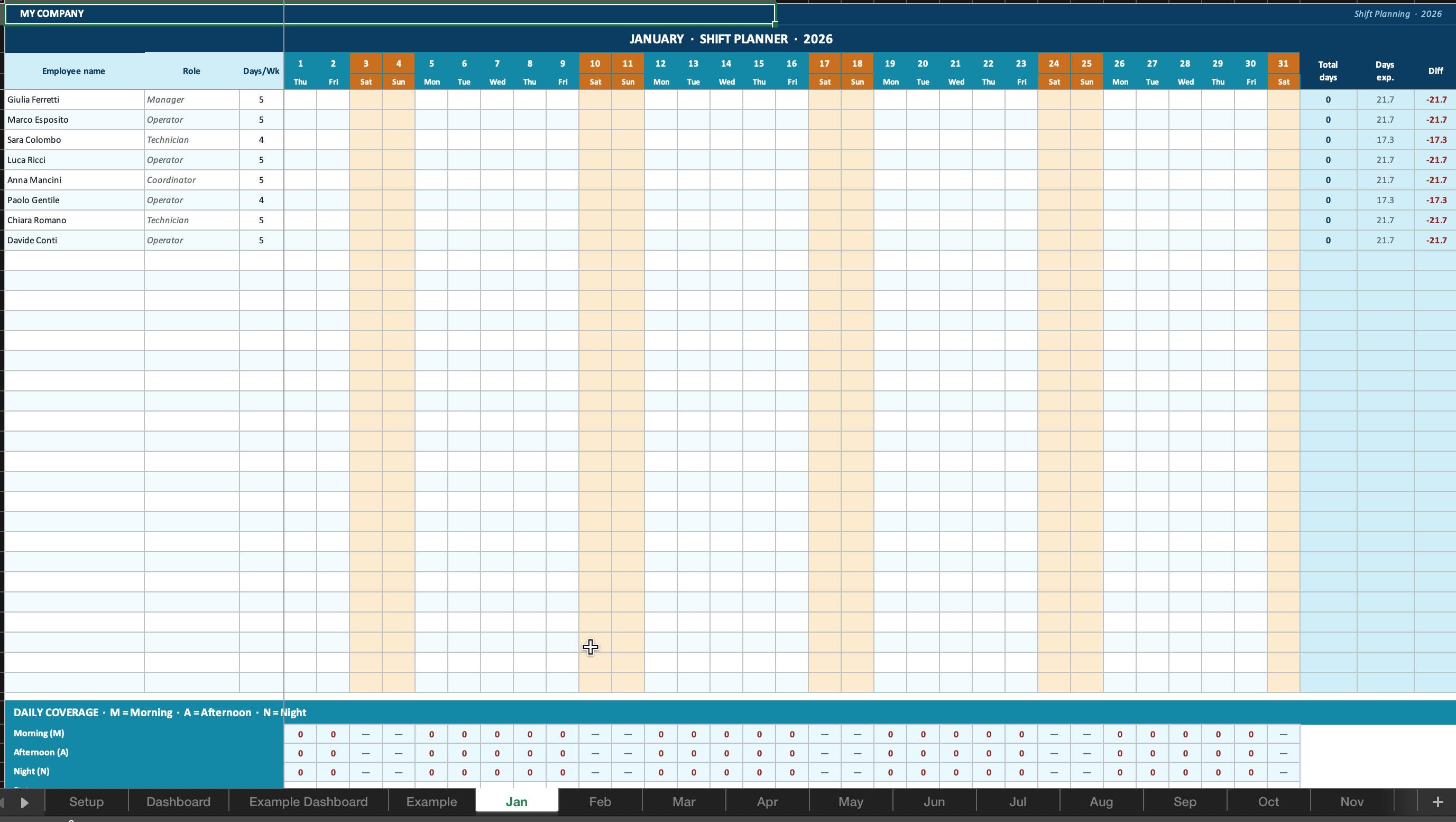Open the Example Dashboard tab
The width and height of the screenshot is (1456, 822).
(x=309, y=802)
